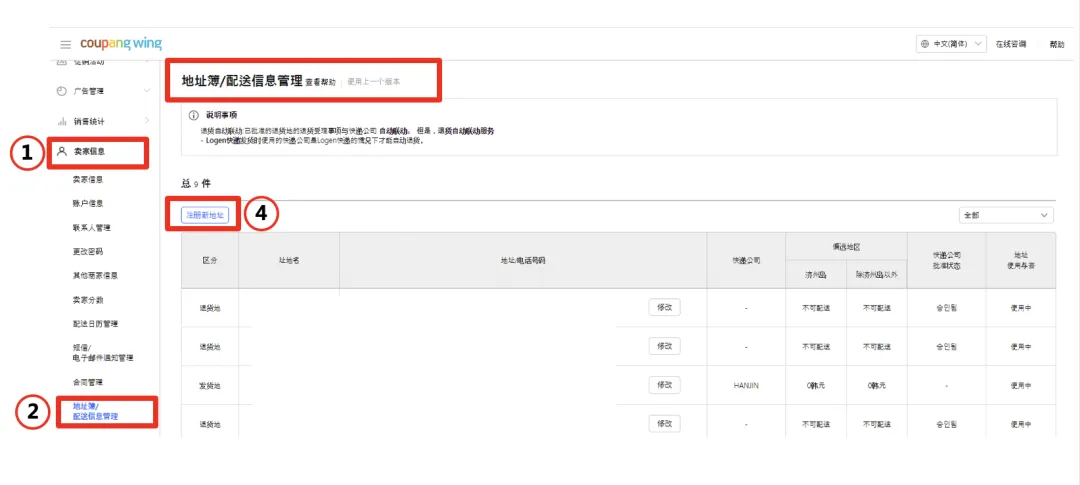Open 广告管理 menu in sidebar
The image size is (1080, 485).
pos(89,91)
